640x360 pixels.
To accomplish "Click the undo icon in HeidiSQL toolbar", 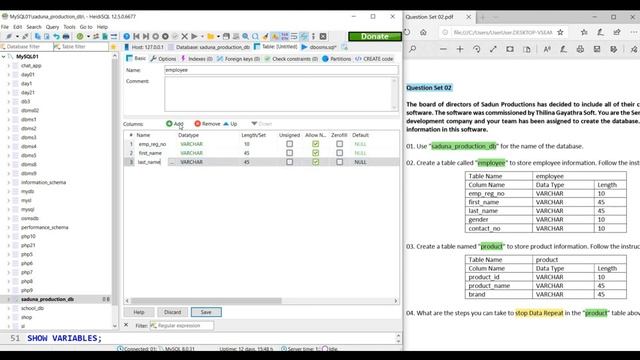I will click(x=56, y=36).
